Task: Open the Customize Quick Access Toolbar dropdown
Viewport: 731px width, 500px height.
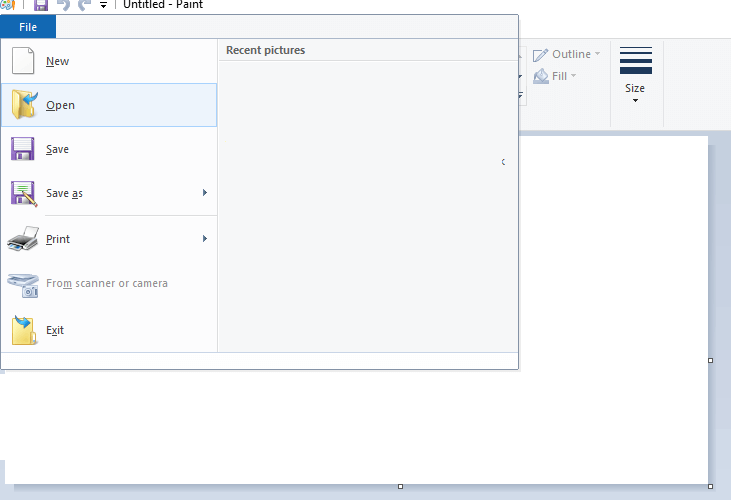Action: click(103, 6)
